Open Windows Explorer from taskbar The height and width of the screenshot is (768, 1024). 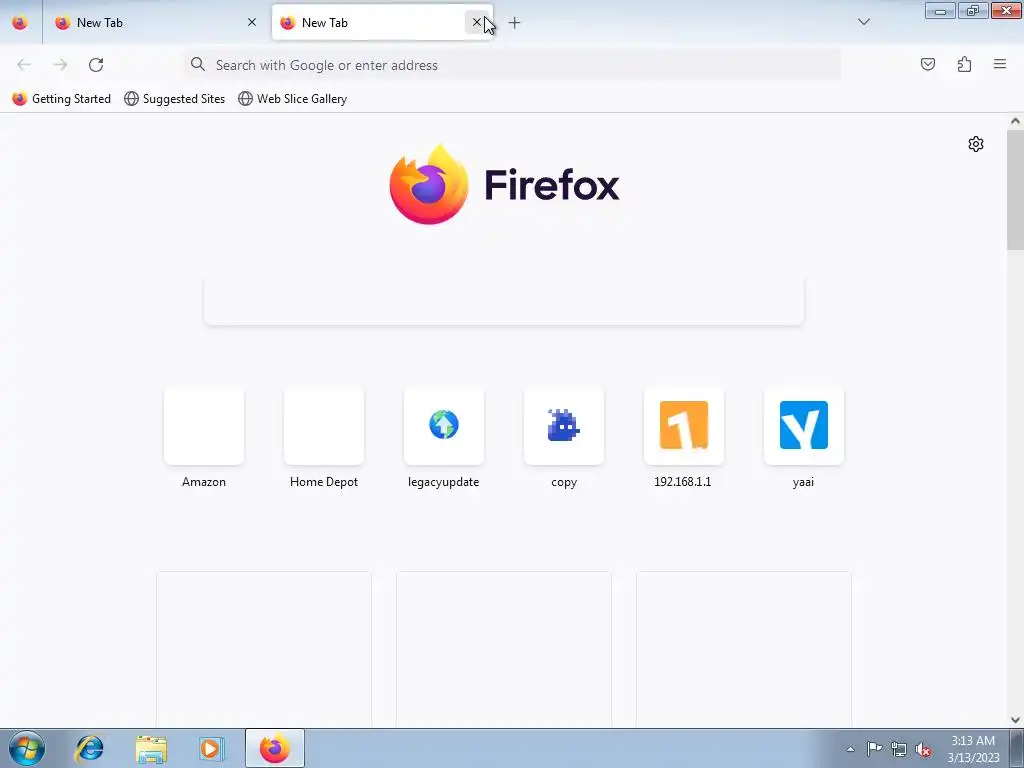tap(151, 748)
